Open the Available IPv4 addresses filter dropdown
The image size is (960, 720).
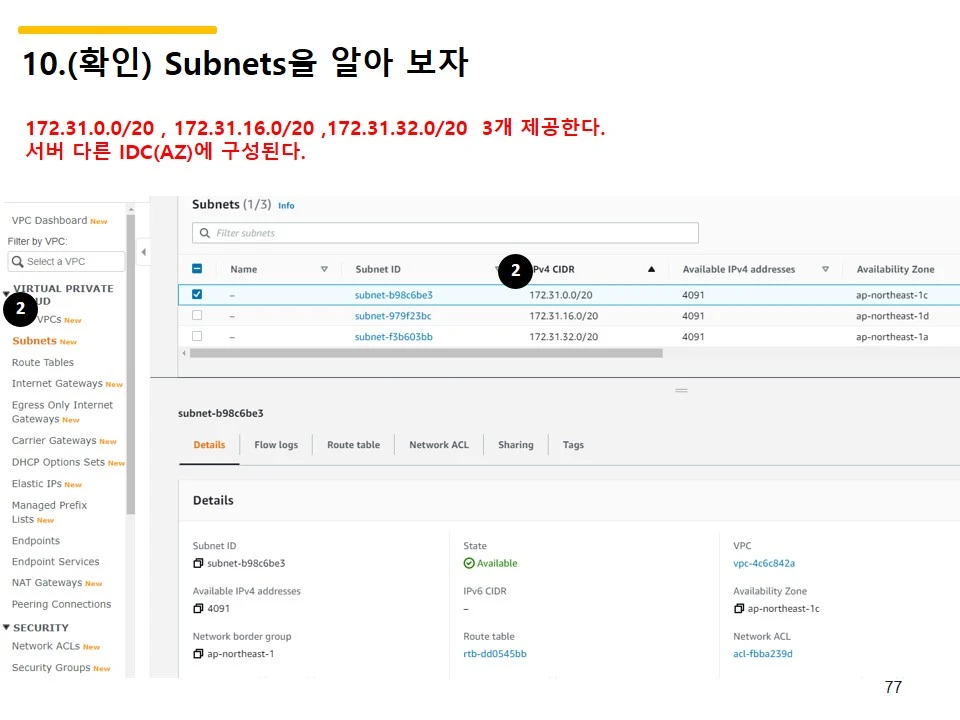tap(826, 269)
